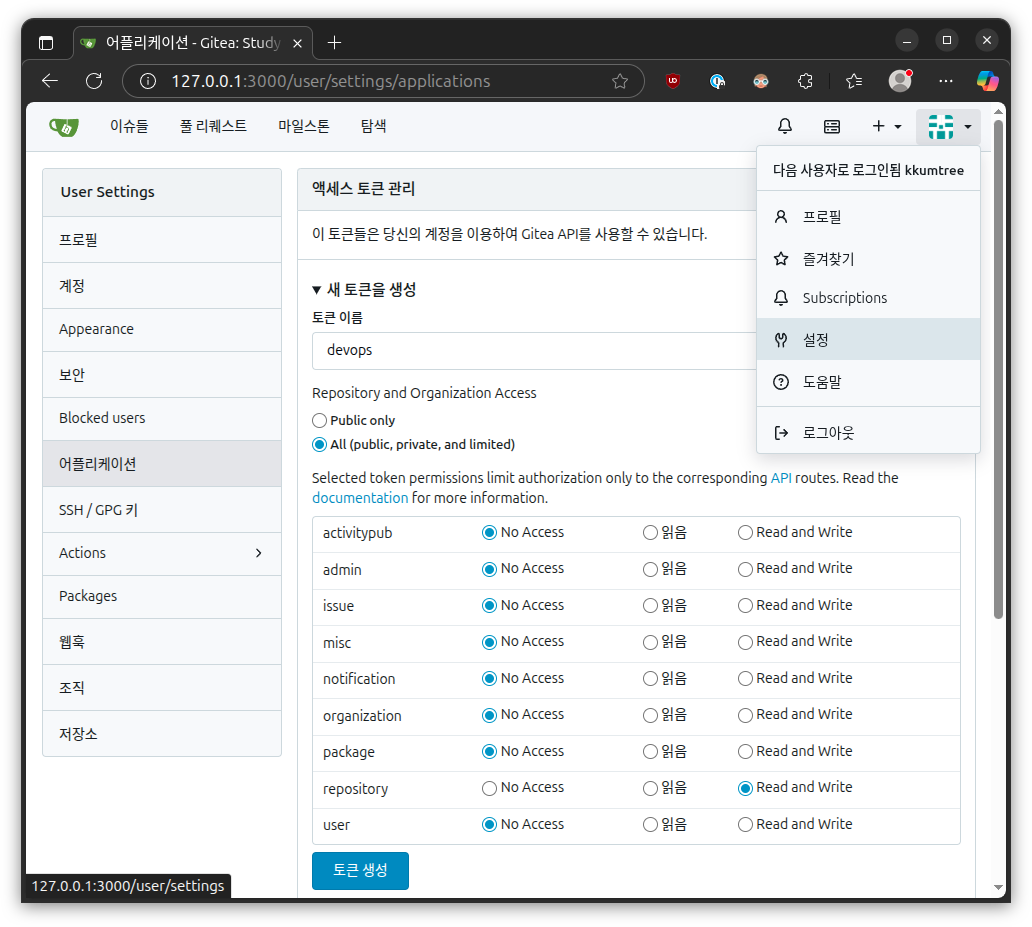Click the kkumtree user avatar menu
The image size is (1032, 927).
(948, 126)
